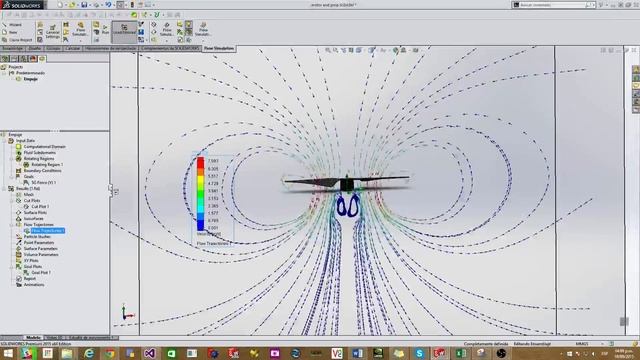The image size is (640, 360).
Task: Click the Undo icon in the top toolbar
Action: click(108, 5)
